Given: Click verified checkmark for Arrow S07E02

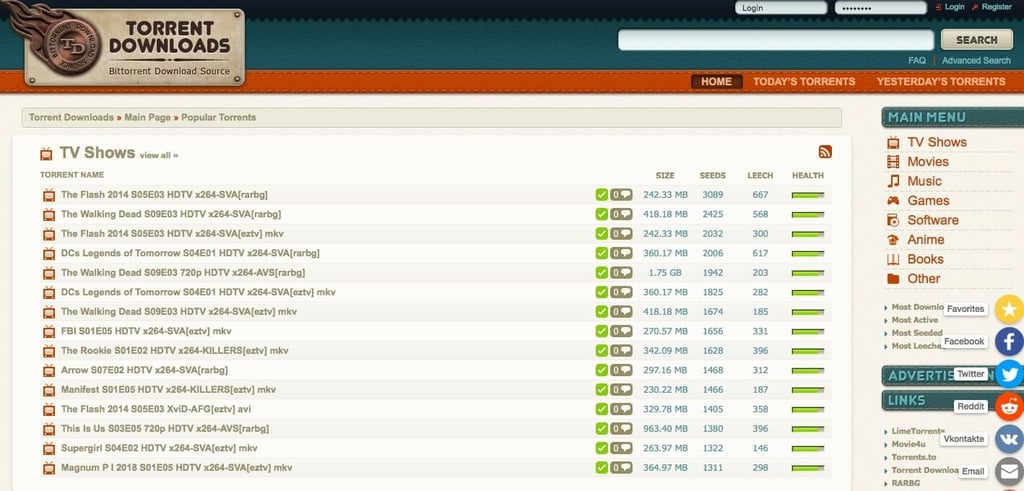Looking at the screenshot, I should (601, 370).
